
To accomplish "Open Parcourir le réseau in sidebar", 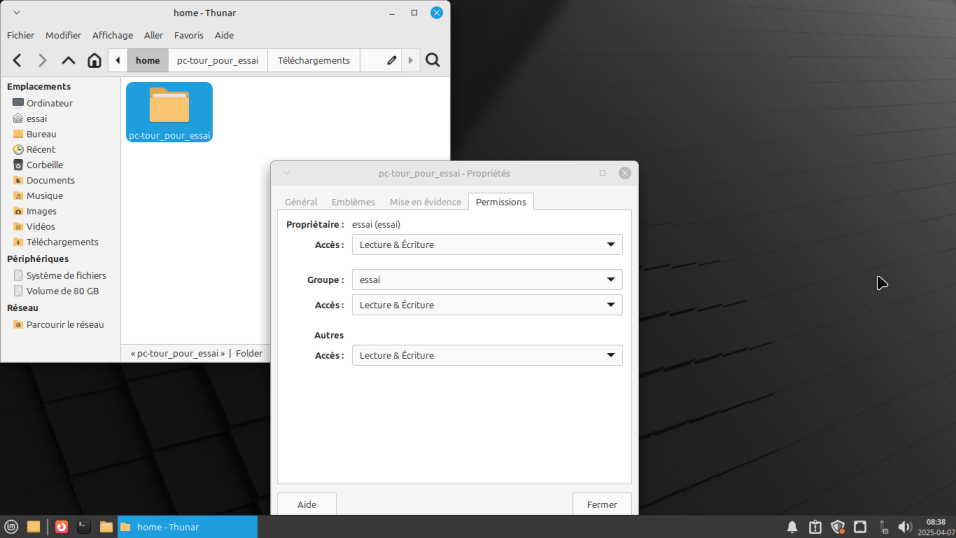I will click(65, 325).
